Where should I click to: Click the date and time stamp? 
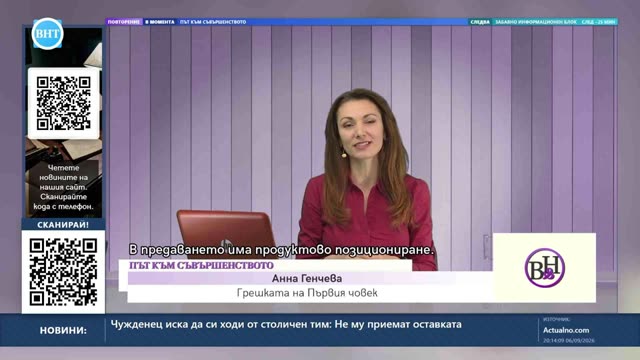569,340
